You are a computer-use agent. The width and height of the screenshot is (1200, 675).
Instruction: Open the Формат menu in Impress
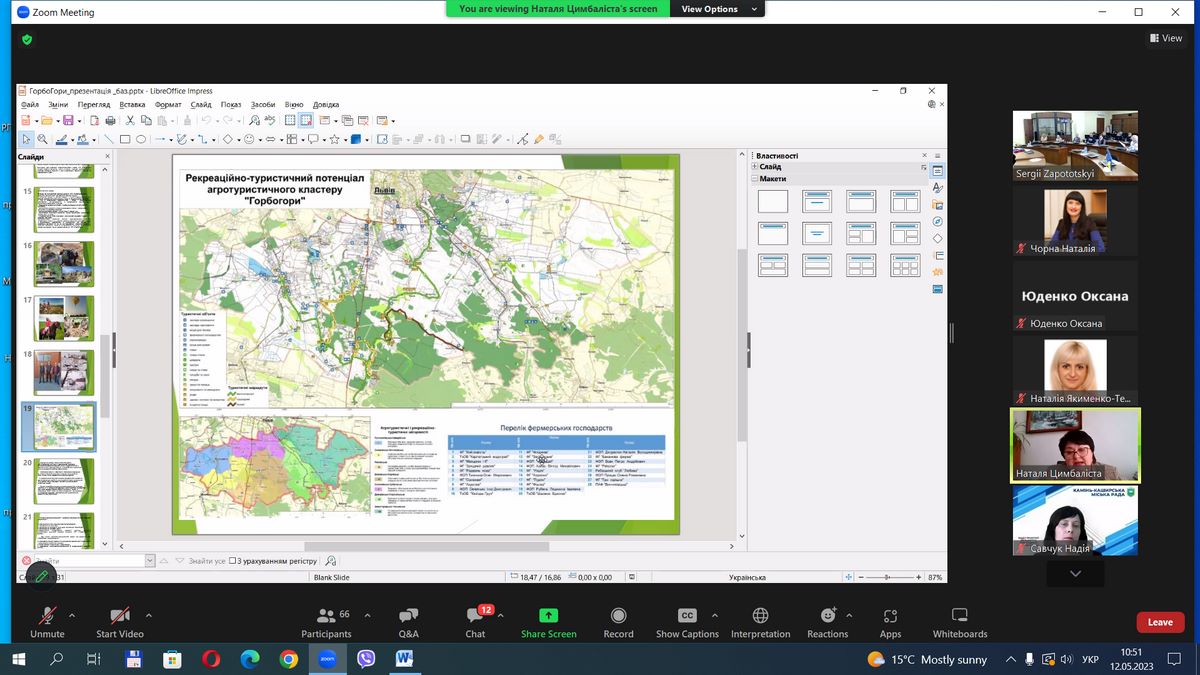[168, 104]
